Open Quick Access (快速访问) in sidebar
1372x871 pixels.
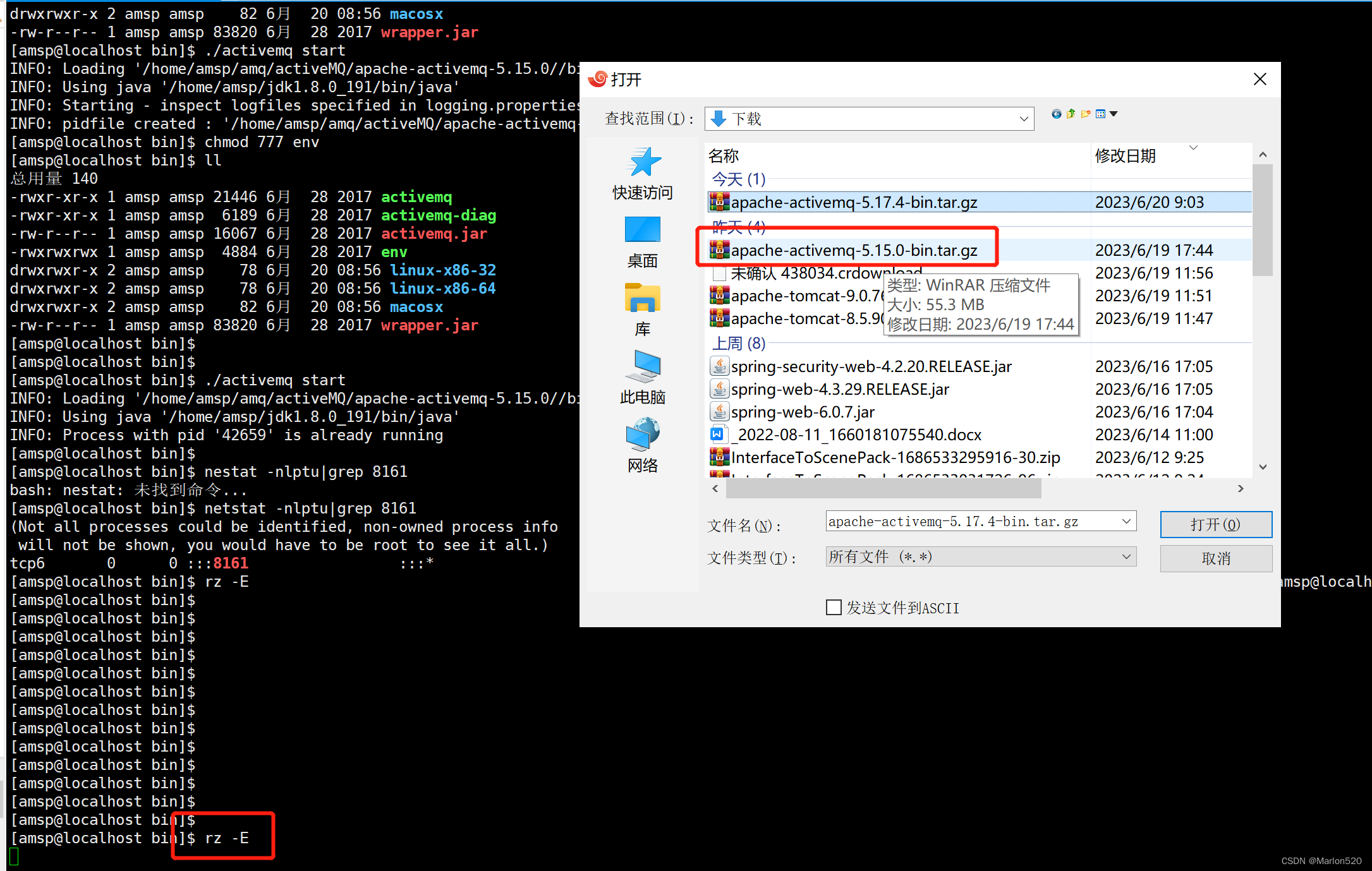(643, 174)
